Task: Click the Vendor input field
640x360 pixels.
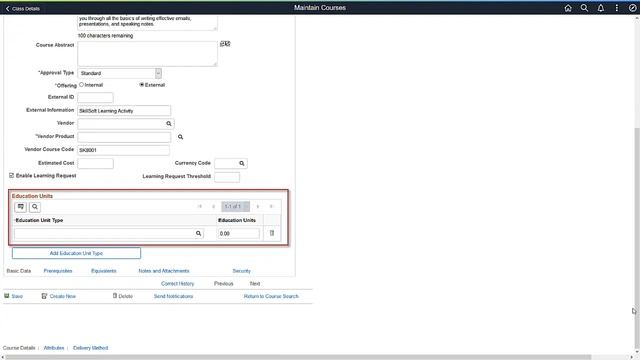Action: (x=122, y=123)
